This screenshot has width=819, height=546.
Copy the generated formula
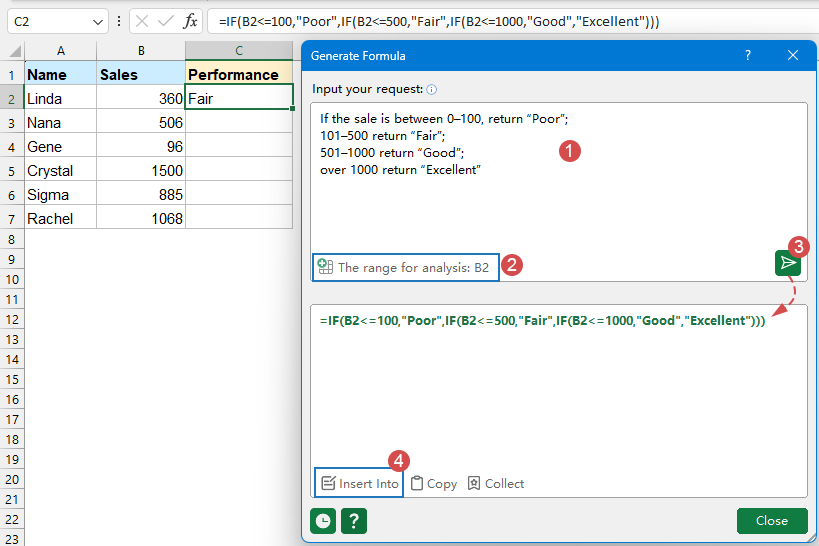434,483
